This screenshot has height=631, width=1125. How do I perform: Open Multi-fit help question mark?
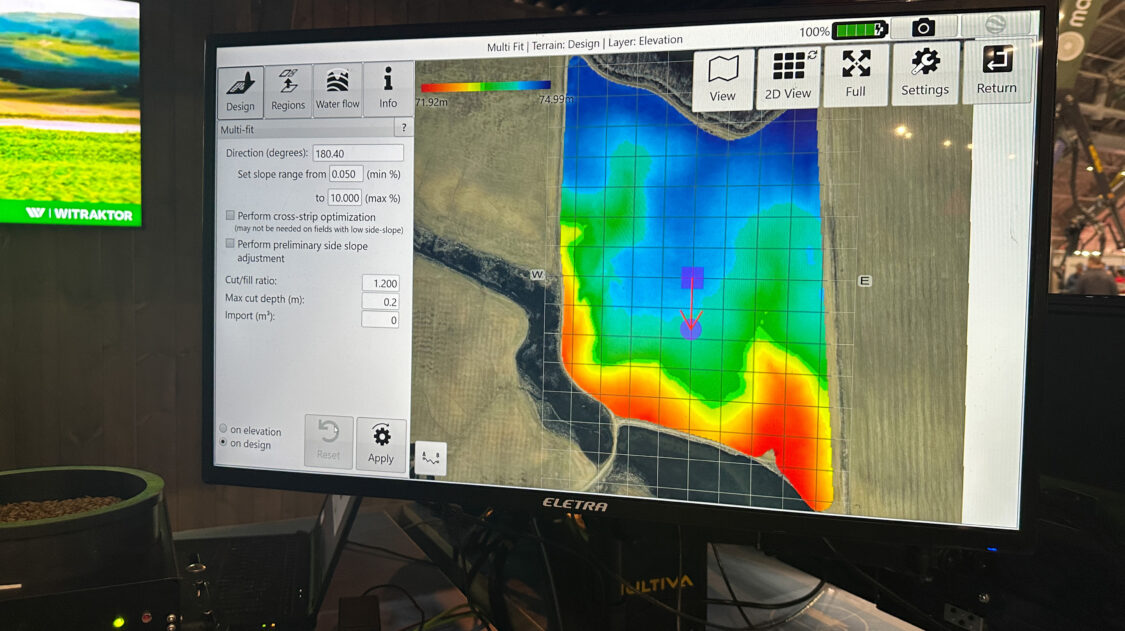[x=403, y=128]
